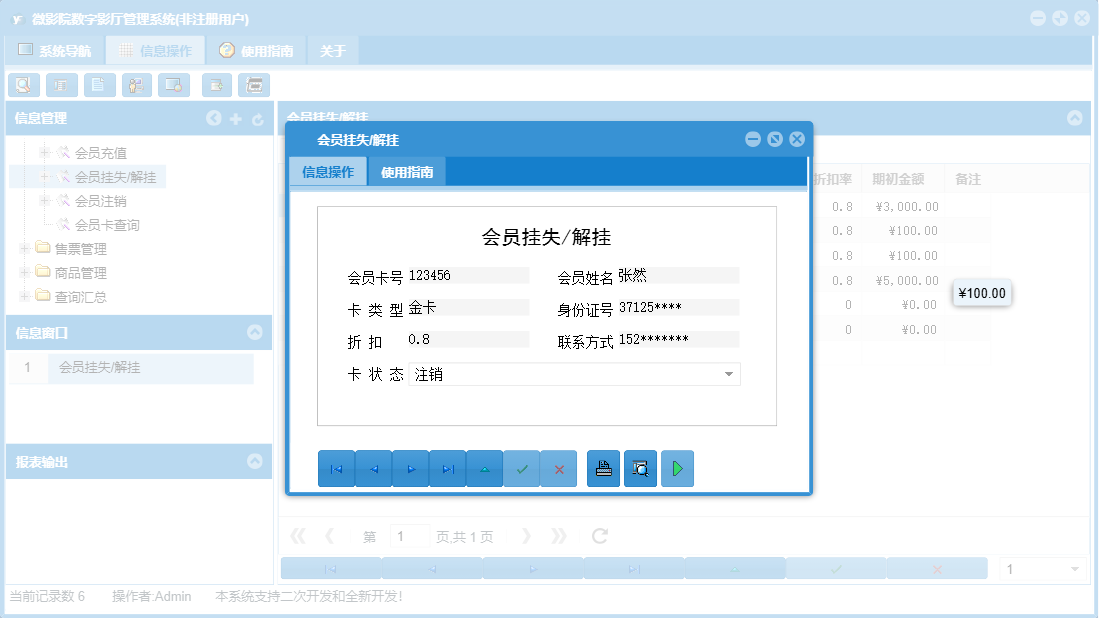Cancel the edit with the red X button
1099x618 pixels.
coord(559,468)
